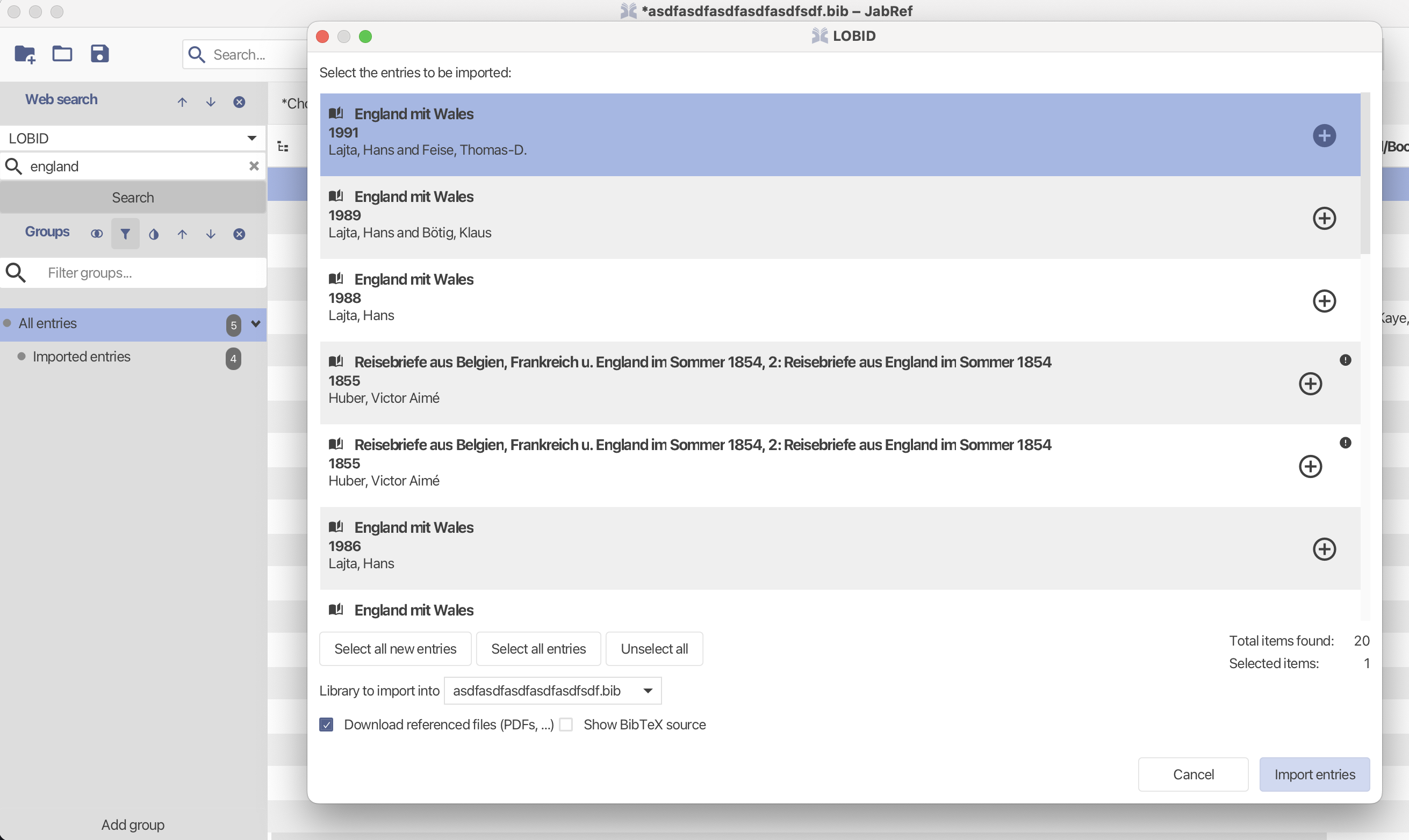Toggle selected 1991 England mit Wales entry
Screen dimensions: 1409x840
point(1324,135)
